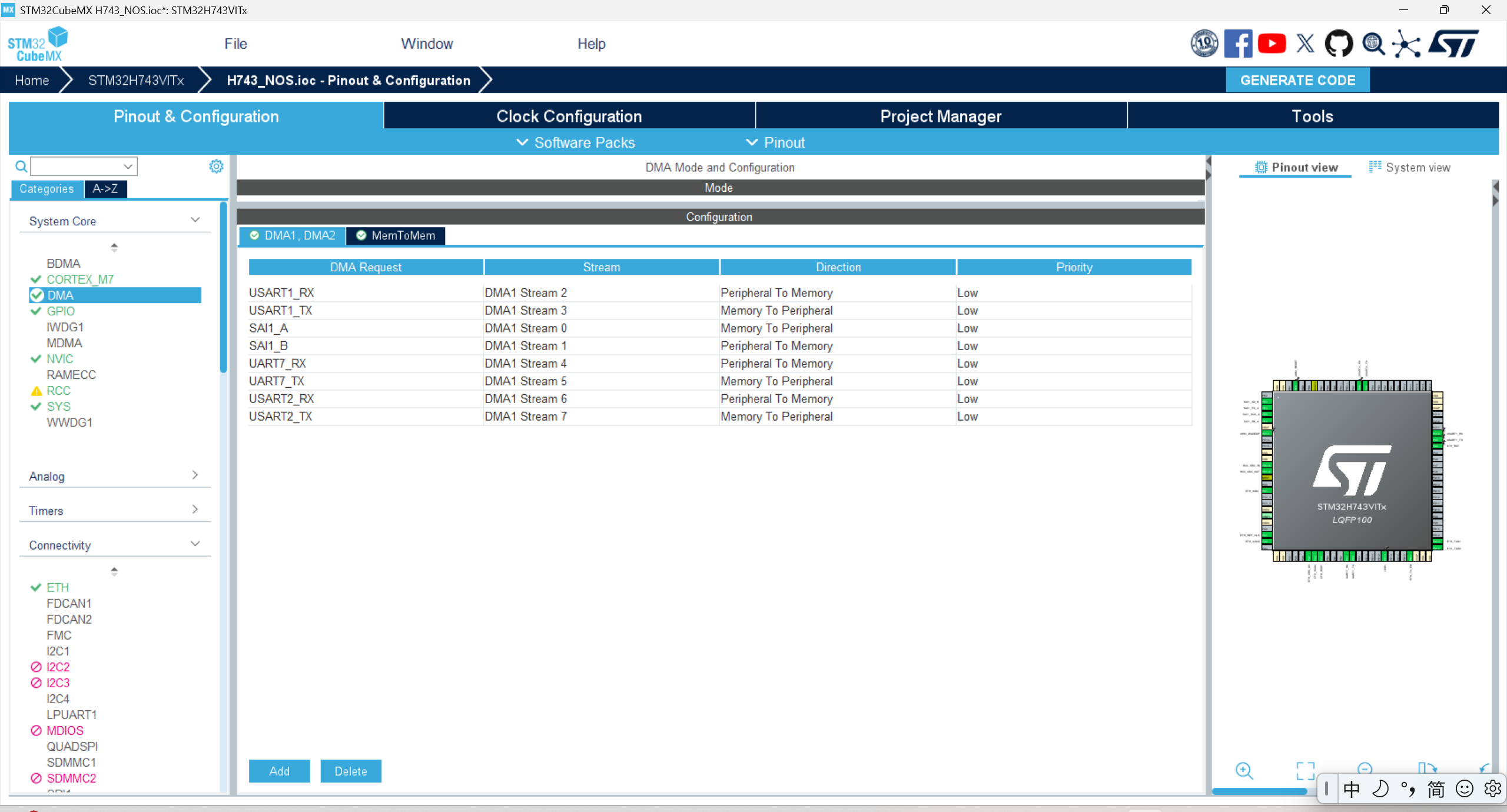Click in the peripheral search input field

click(77, 167)
